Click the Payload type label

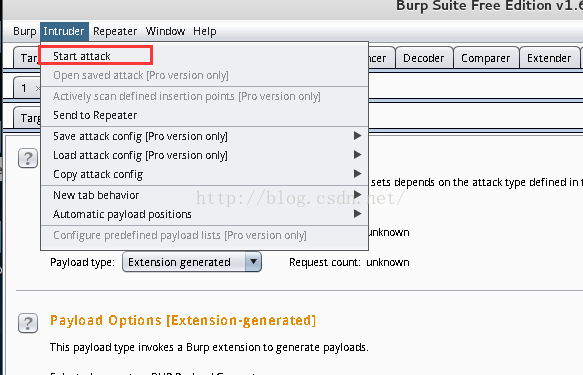(82, 262)
